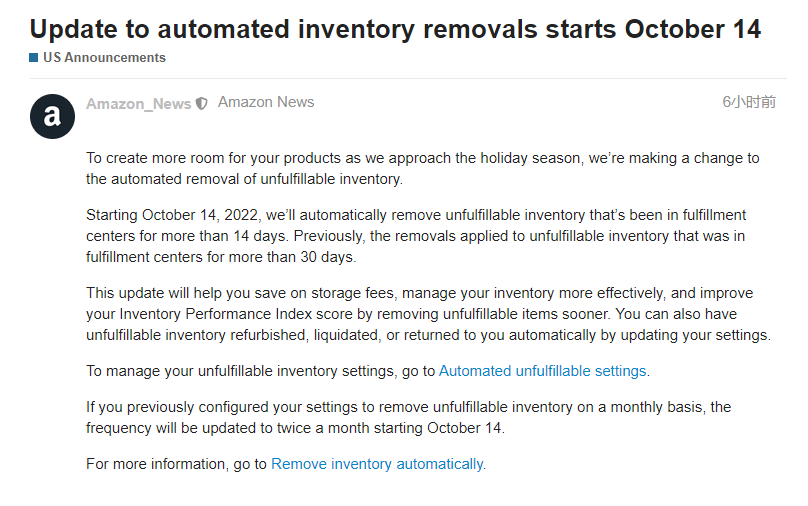Click the paragraph starting "If you previously configured"

tap(408, 417)
